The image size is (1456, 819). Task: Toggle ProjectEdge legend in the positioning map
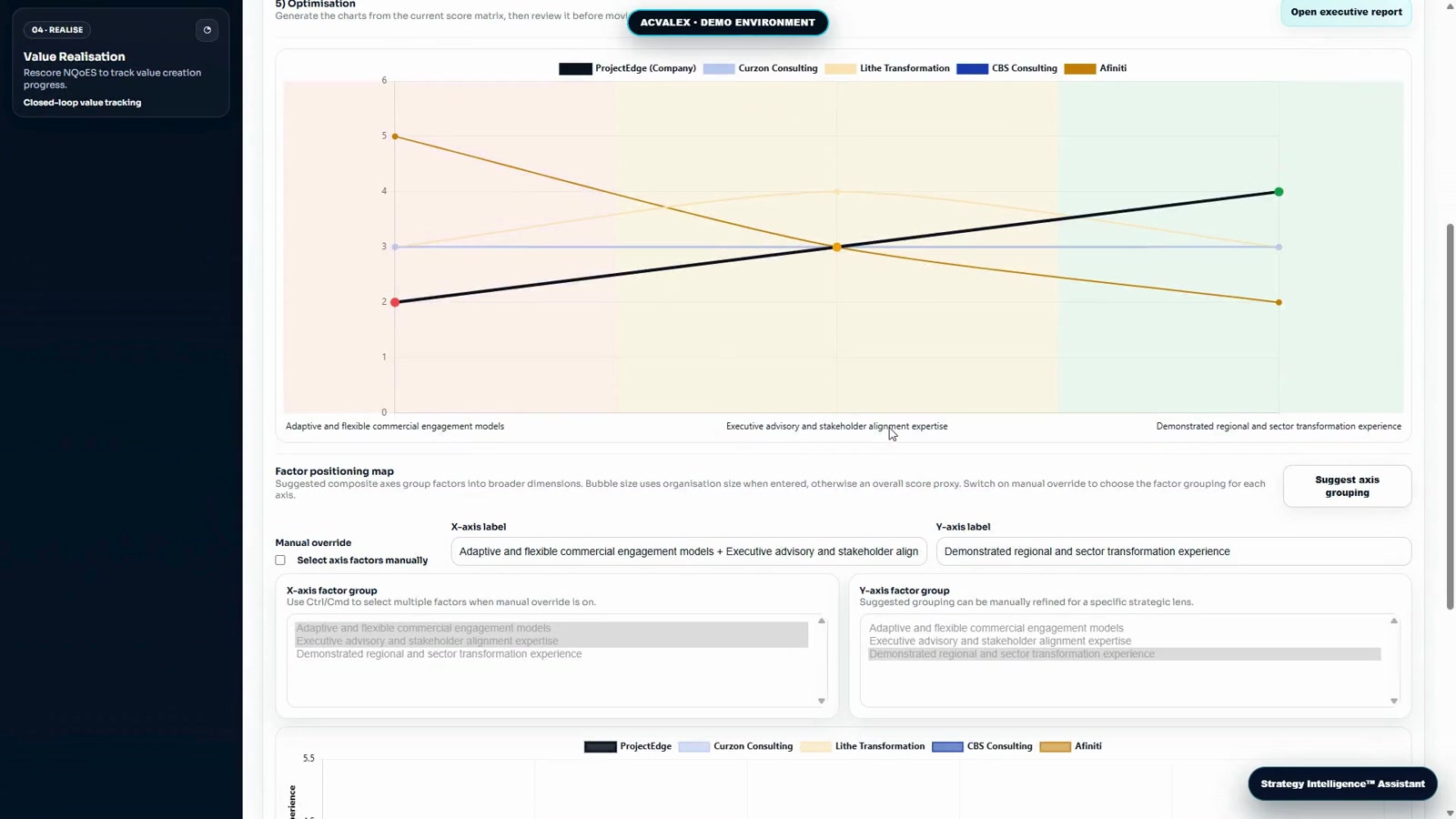[x=628, y=746]
